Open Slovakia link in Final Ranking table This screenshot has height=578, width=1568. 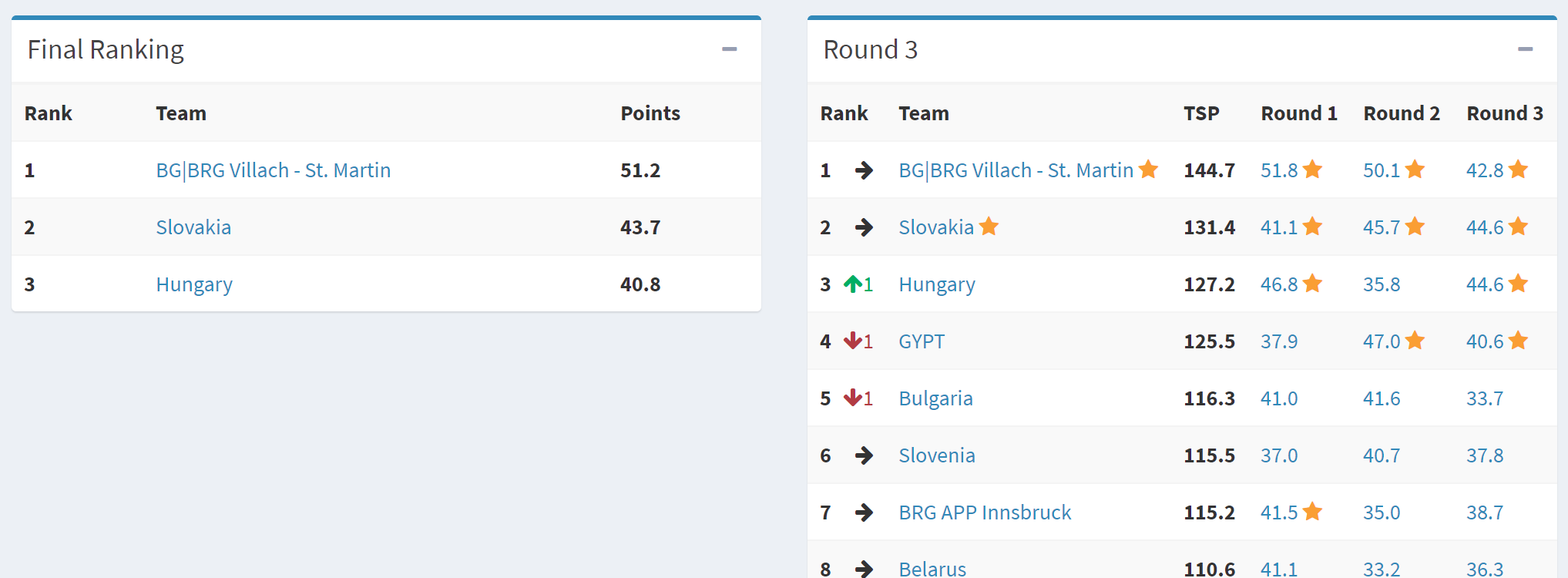pyautogui.click(x=193, y=227)
